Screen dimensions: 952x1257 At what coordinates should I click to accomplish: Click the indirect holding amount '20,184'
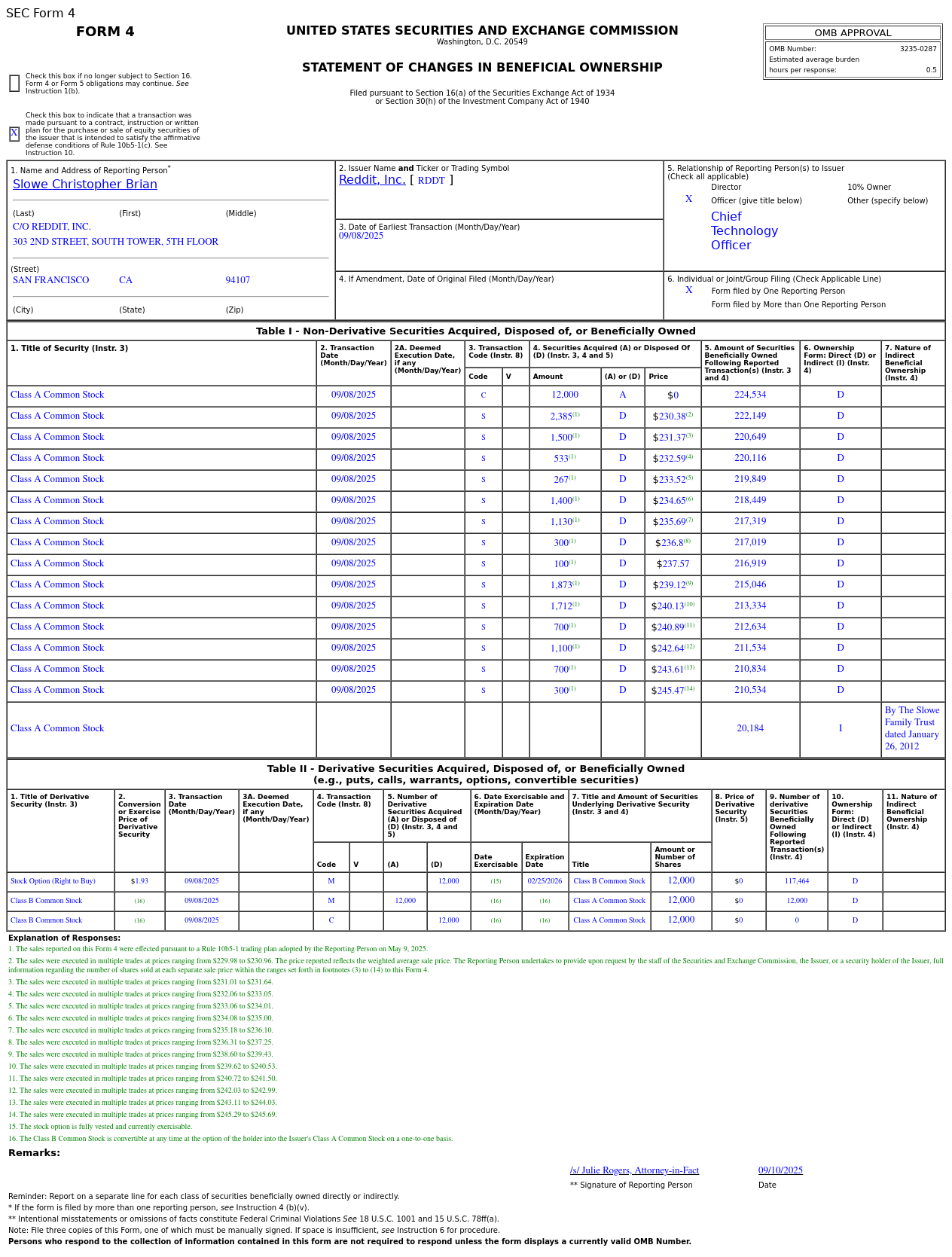750,728
